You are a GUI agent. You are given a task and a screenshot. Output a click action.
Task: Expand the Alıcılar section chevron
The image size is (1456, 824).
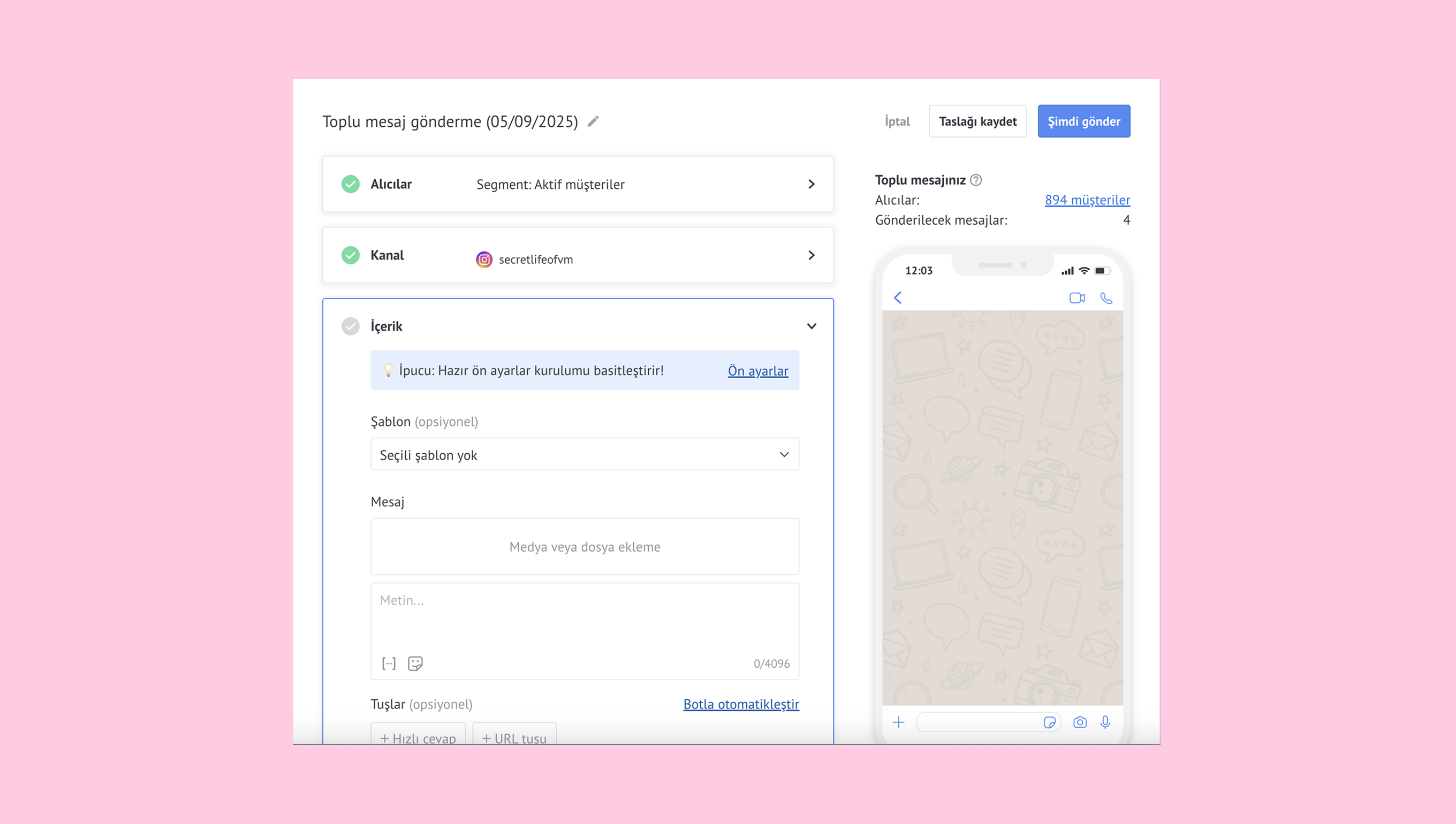(811, 184)
